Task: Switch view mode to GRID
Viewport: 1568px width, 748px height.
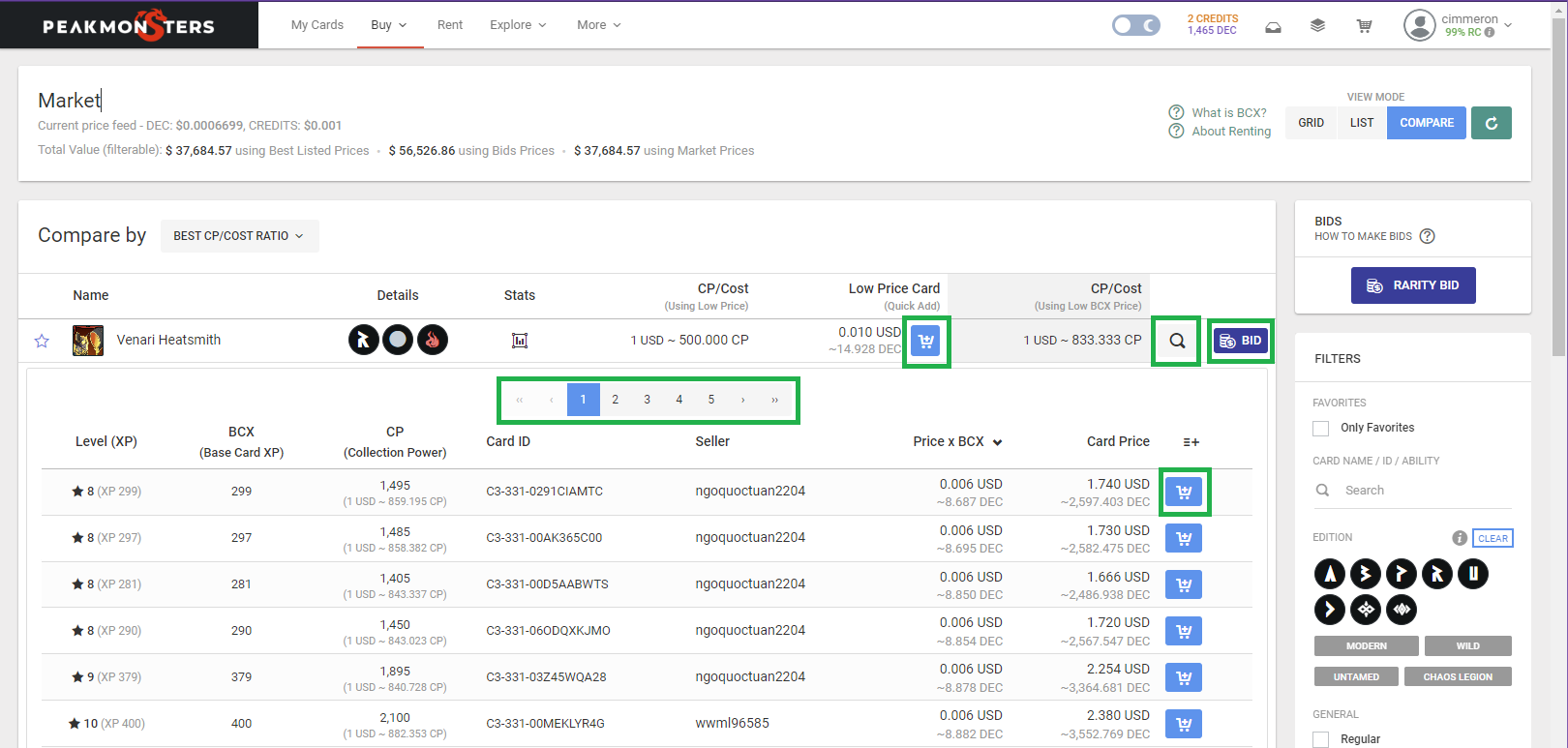Action: 1312,123
